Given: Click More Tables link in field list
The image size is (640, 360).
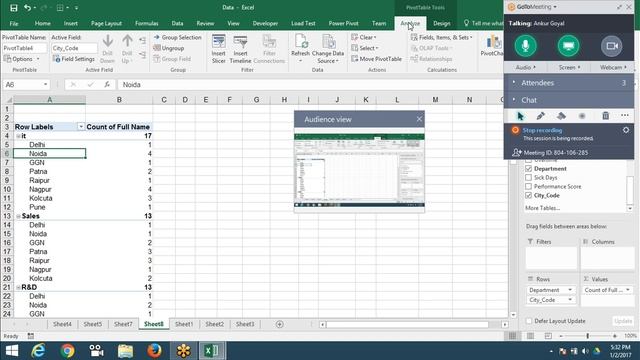Looking at the screenshot, I should point(542,208).
